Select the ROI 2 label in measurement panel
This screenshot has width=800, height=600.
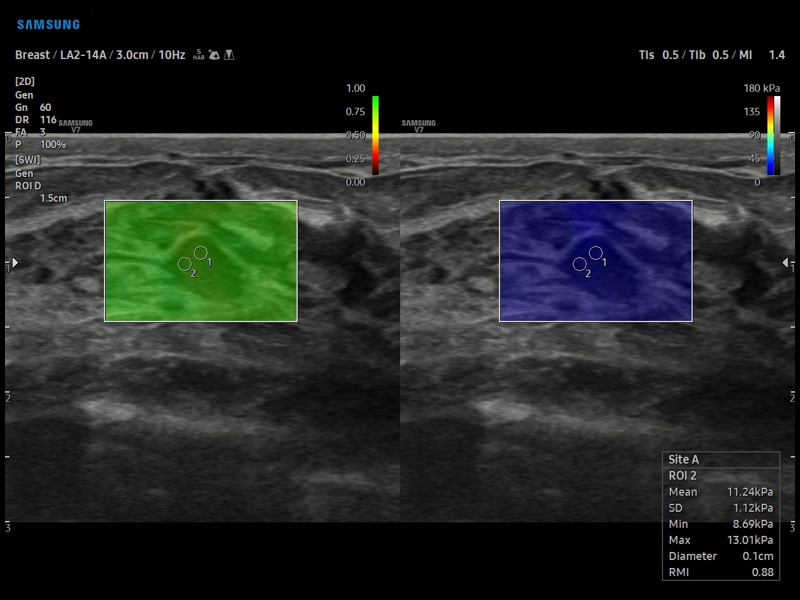point(683,476)
